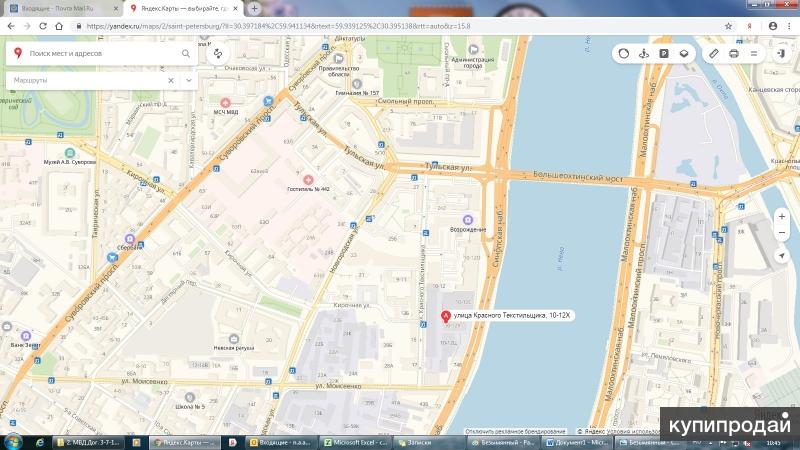The height and width of the screenshot is (450, 800).
Task: Click the search magnifier icon
Action: pos(186,53)
